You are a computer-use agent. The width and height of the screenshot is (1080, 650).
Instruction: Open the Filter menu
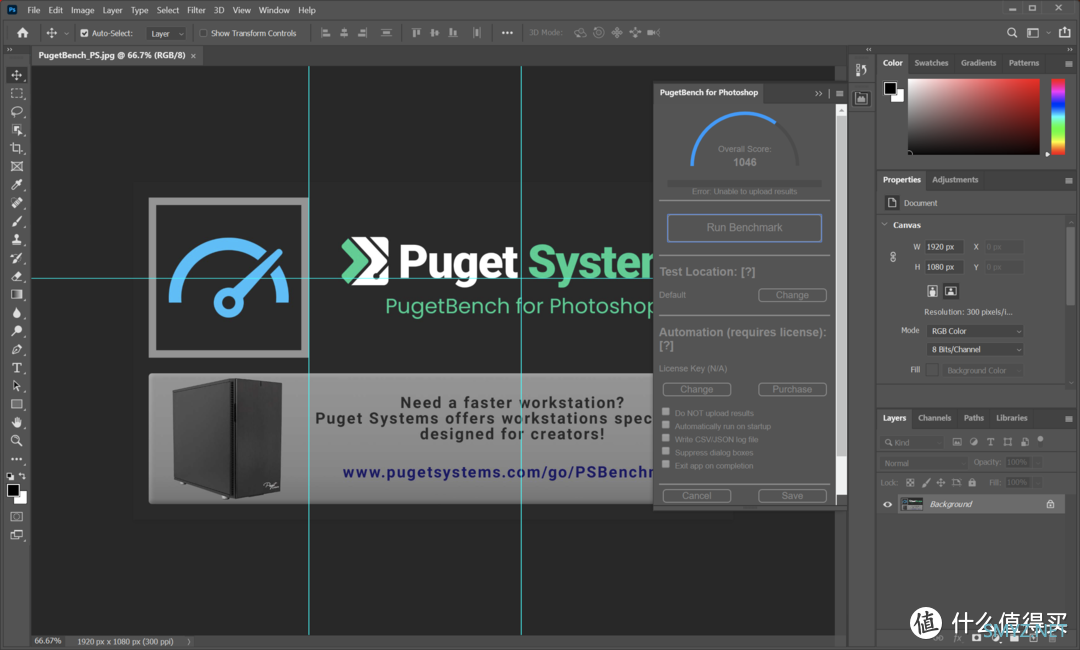[196, 10]
